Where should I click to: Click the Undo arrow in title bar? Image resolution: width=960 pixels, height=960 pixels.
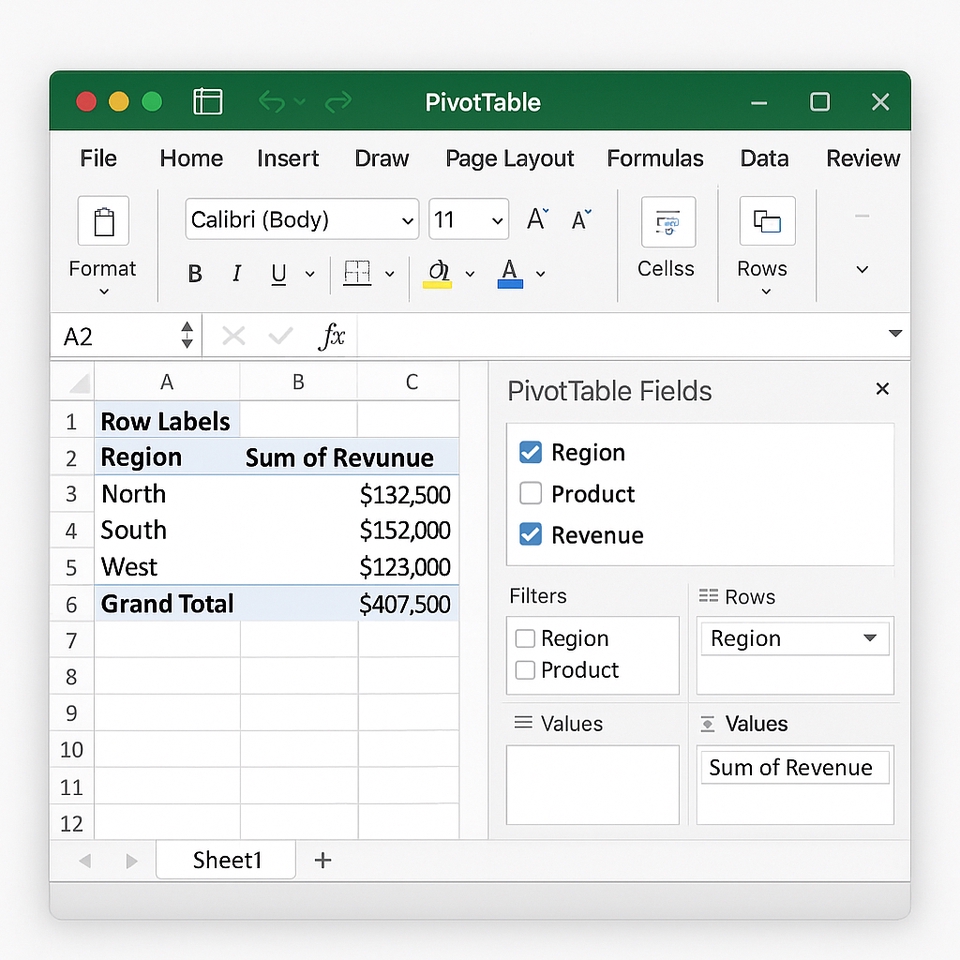(271, 102)
